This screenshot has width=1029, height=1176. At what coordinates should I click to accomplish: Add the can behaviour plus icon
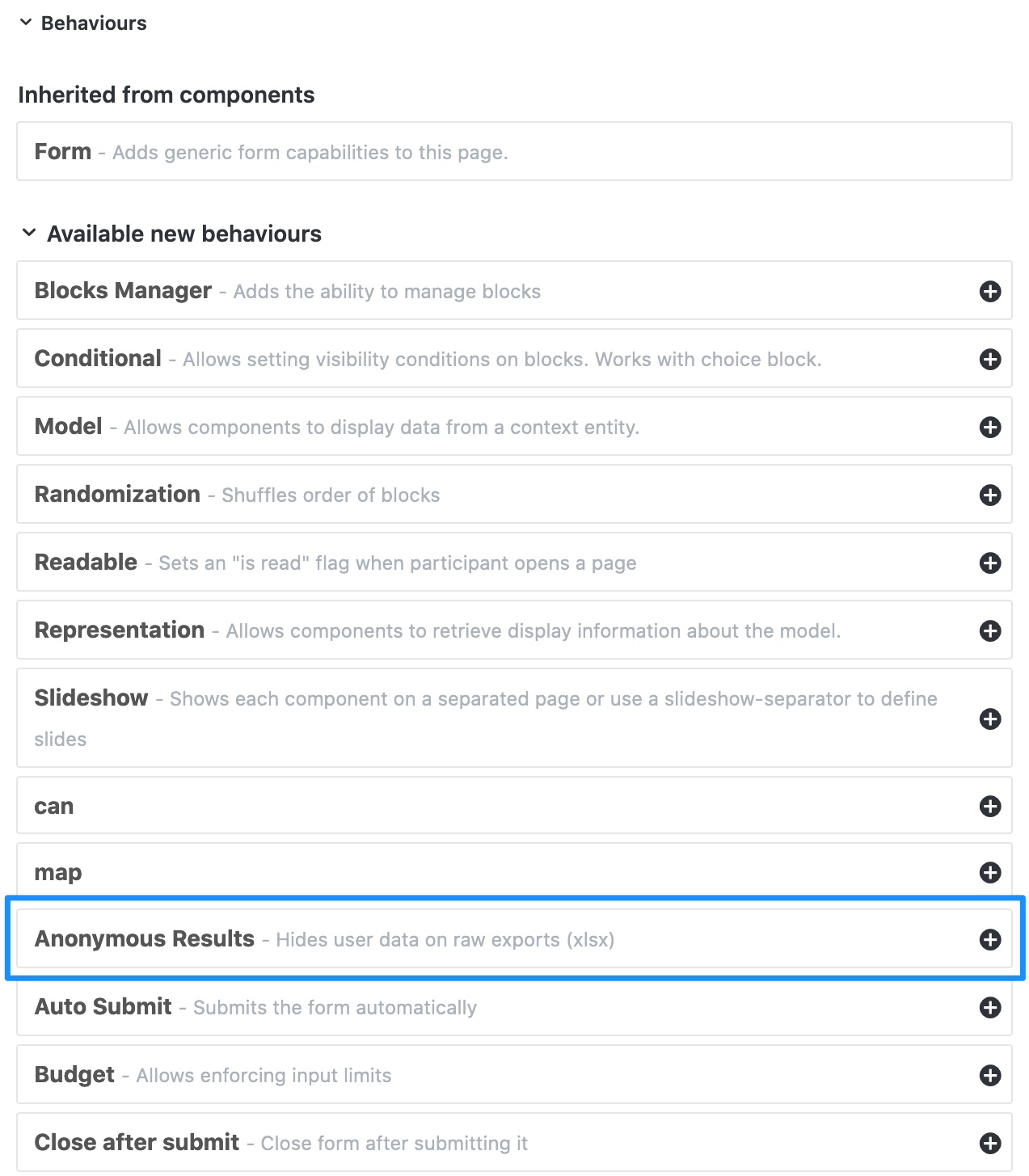(x=990, y=806)
